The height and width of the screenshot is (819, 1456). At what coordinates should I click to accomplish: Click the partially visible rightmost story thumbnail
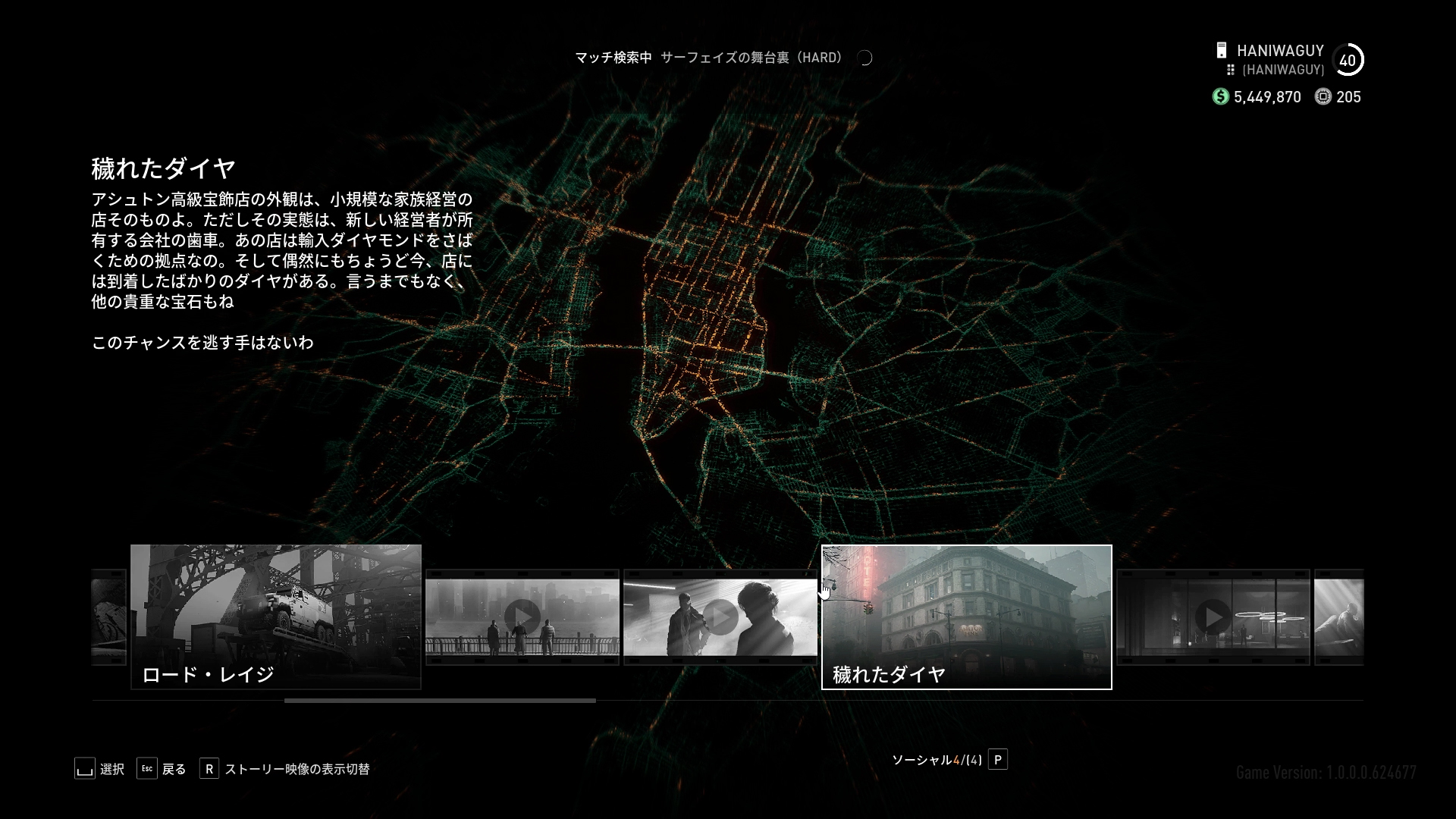click(x=1338, y=617)
